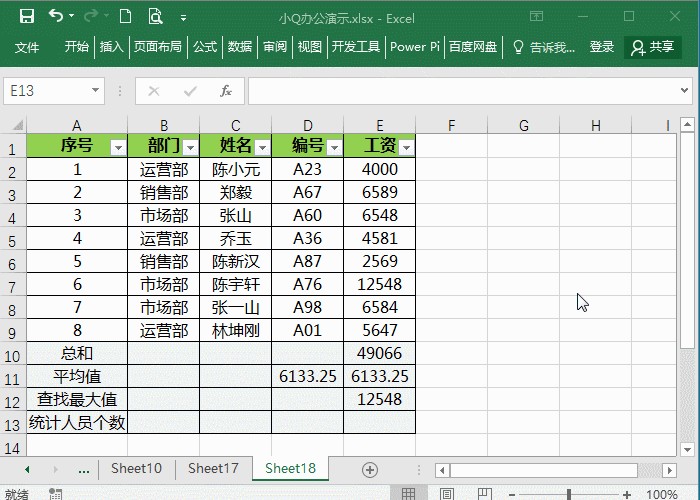Click the fx Insert Function icon
The height and width of the screenshot is (500, 700).
tap(226, 91)
